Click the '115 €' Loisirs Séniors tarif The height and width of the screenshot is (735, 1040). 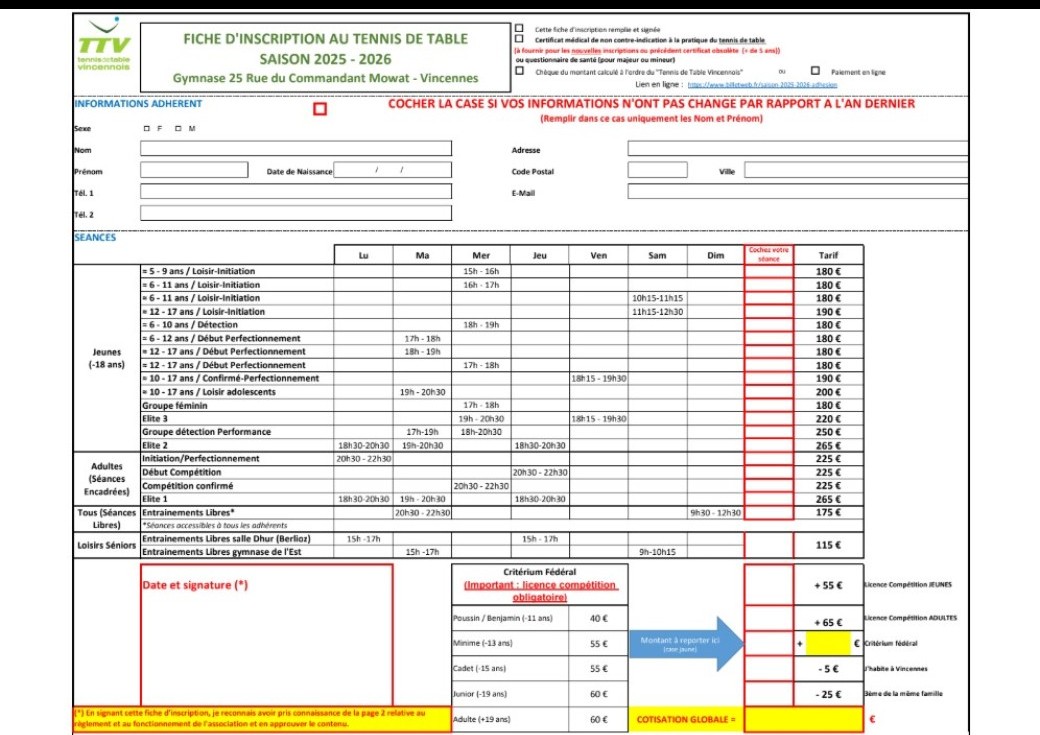828,545
